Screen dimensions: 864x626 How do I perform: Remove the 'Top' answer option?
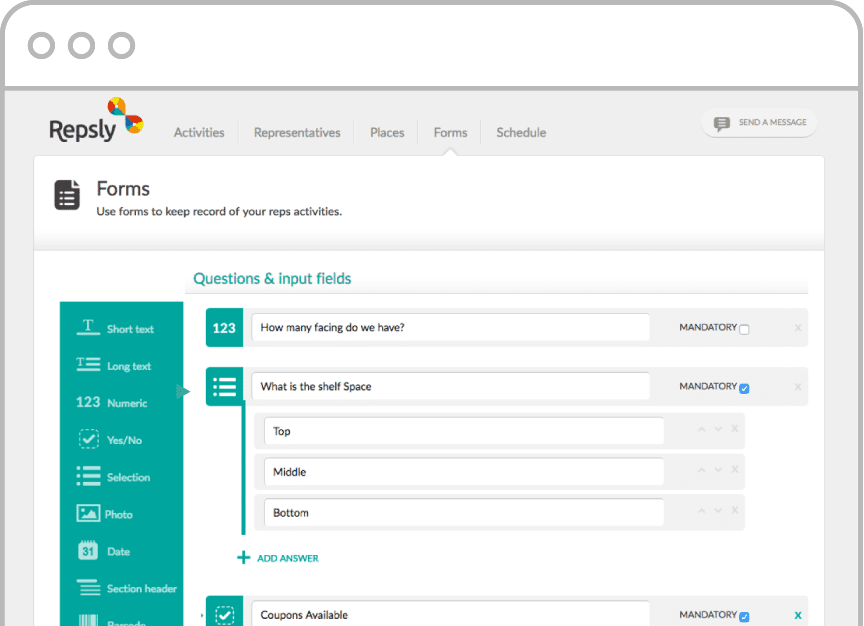click(735, 429)
